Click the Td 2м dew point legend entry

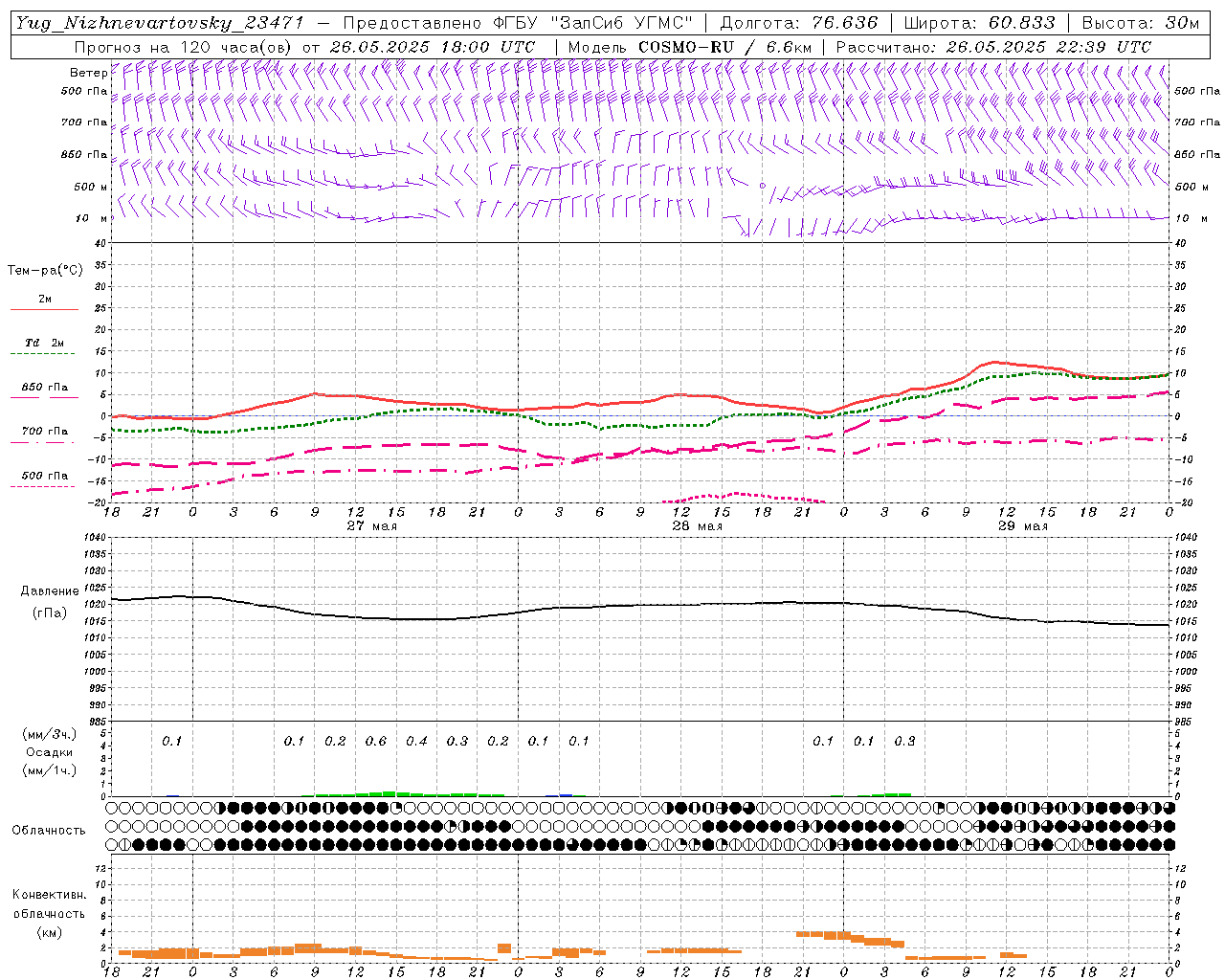pyautogui.click(x=44, y=343)
